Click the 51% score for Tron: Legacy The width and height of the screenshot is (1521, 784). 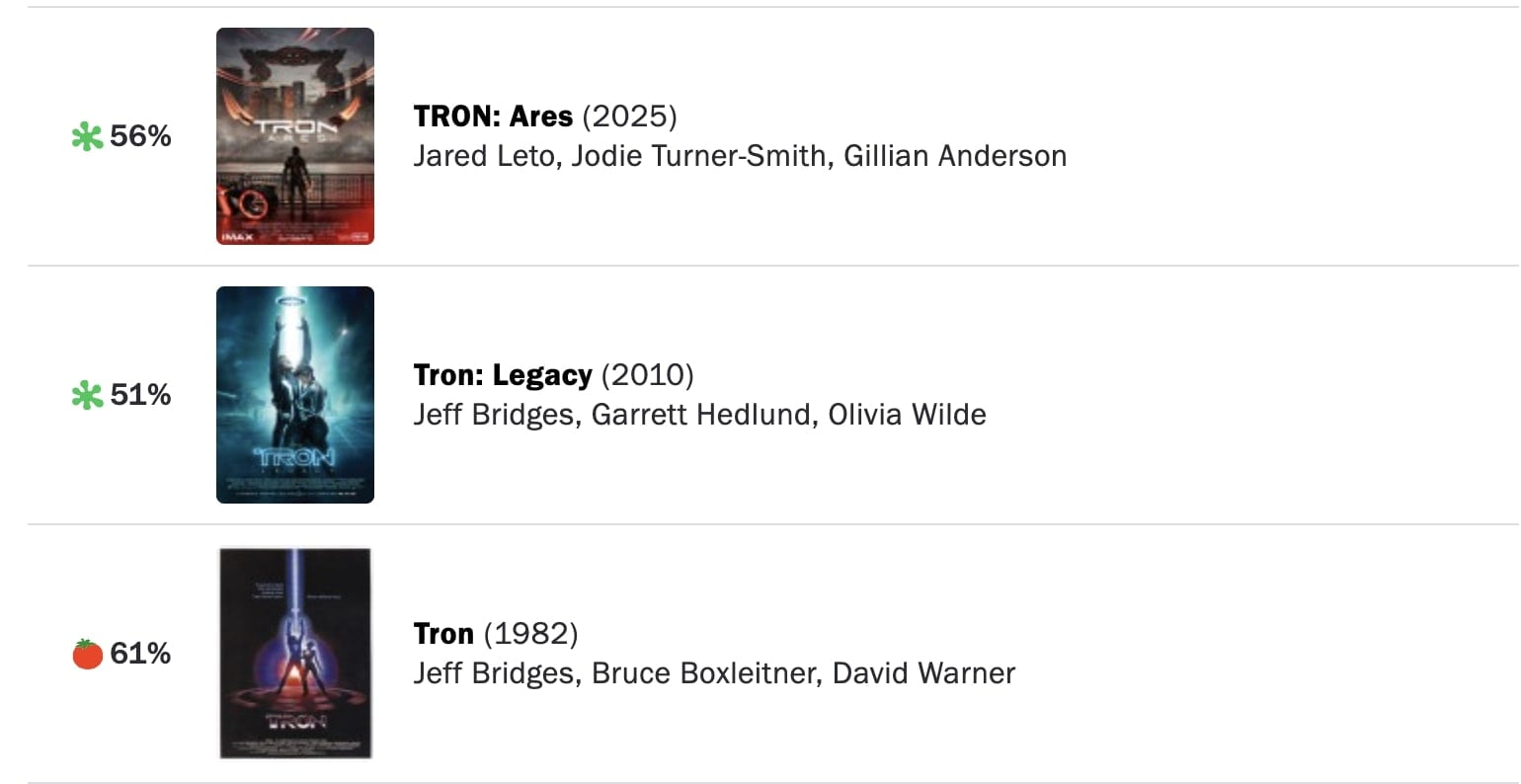[x=141, y=395]
